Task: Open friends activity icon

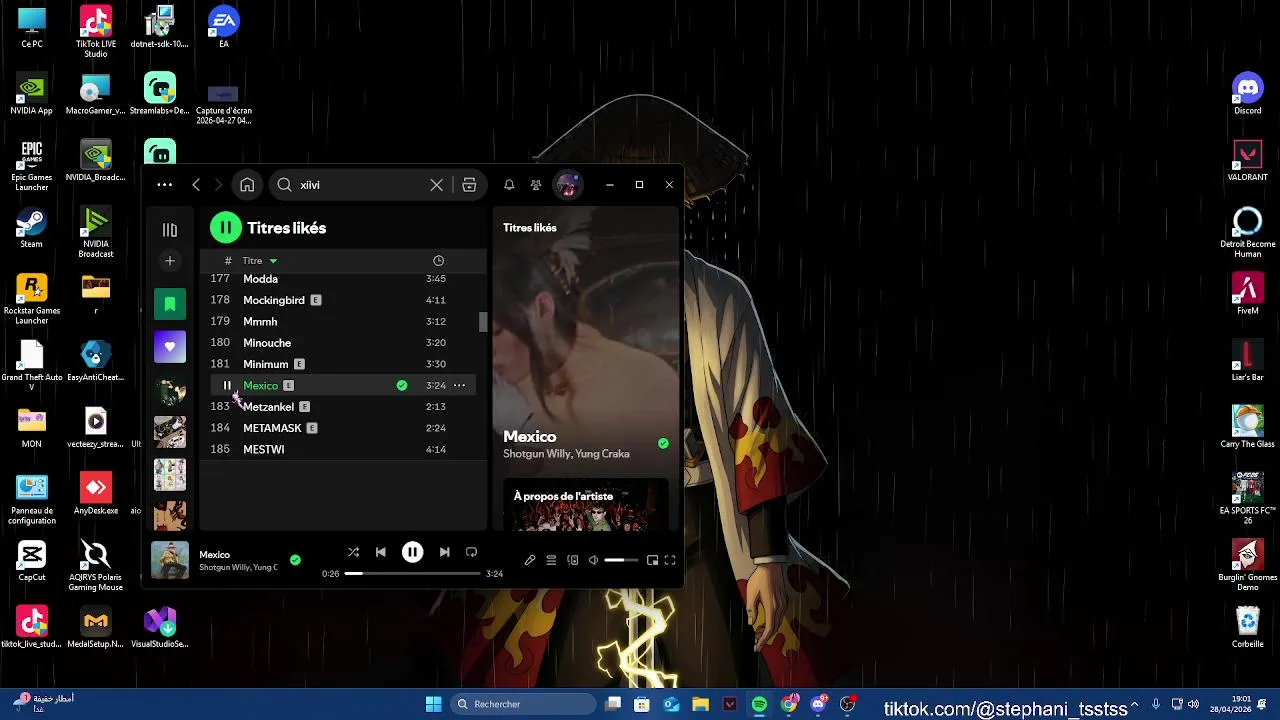Action: (x=536, y=185)
